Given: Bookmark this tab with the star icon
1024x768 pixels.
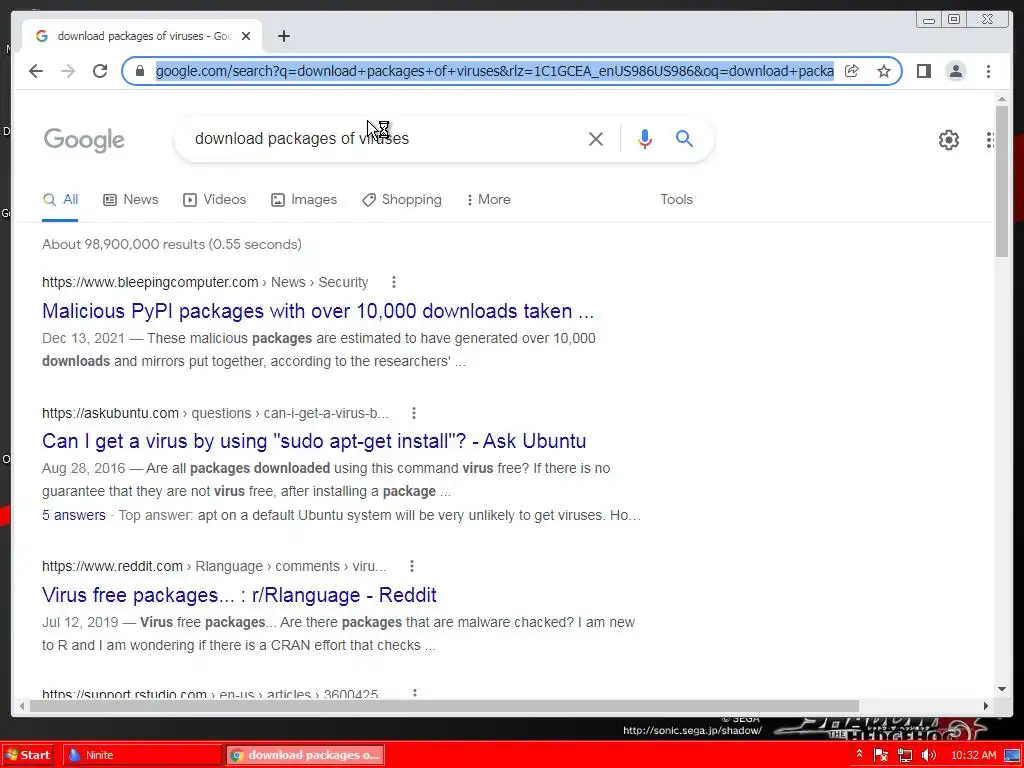Looking at the screenshot, I should [x=884, y=71].
